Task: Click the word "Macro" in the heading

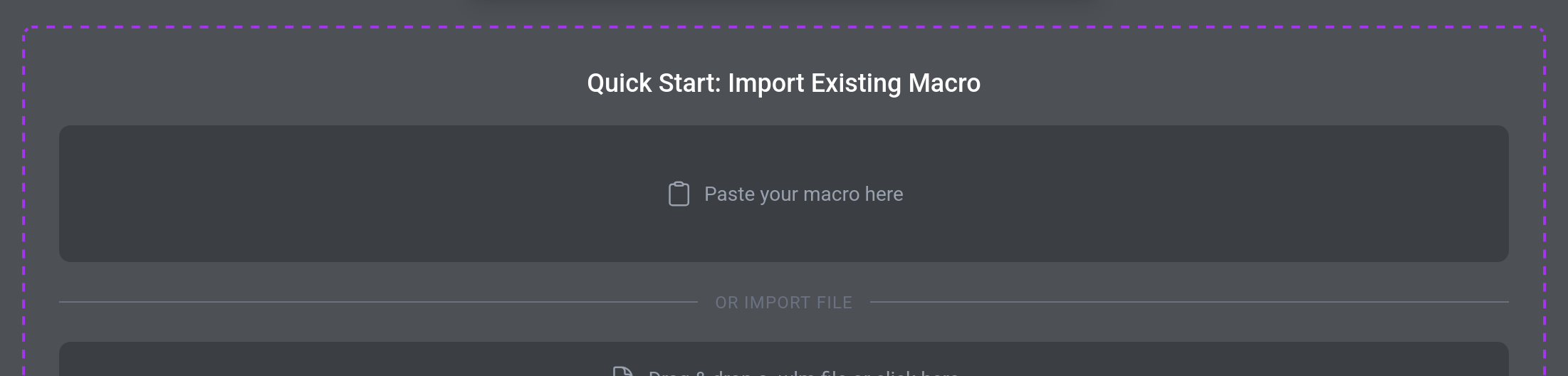Action: (944, 83)
